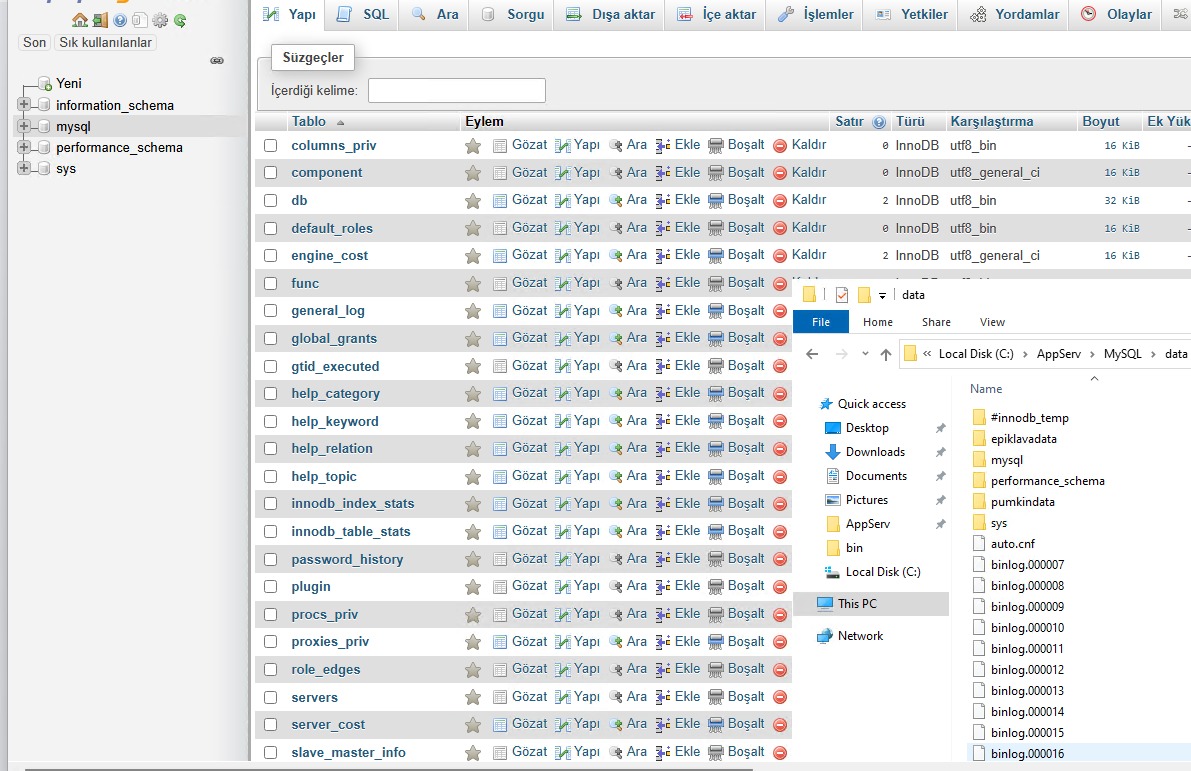Viewport: 1191px width, 771px height.
Task: Open Explorer View ribbon tab
Action: tap(992, 322)
